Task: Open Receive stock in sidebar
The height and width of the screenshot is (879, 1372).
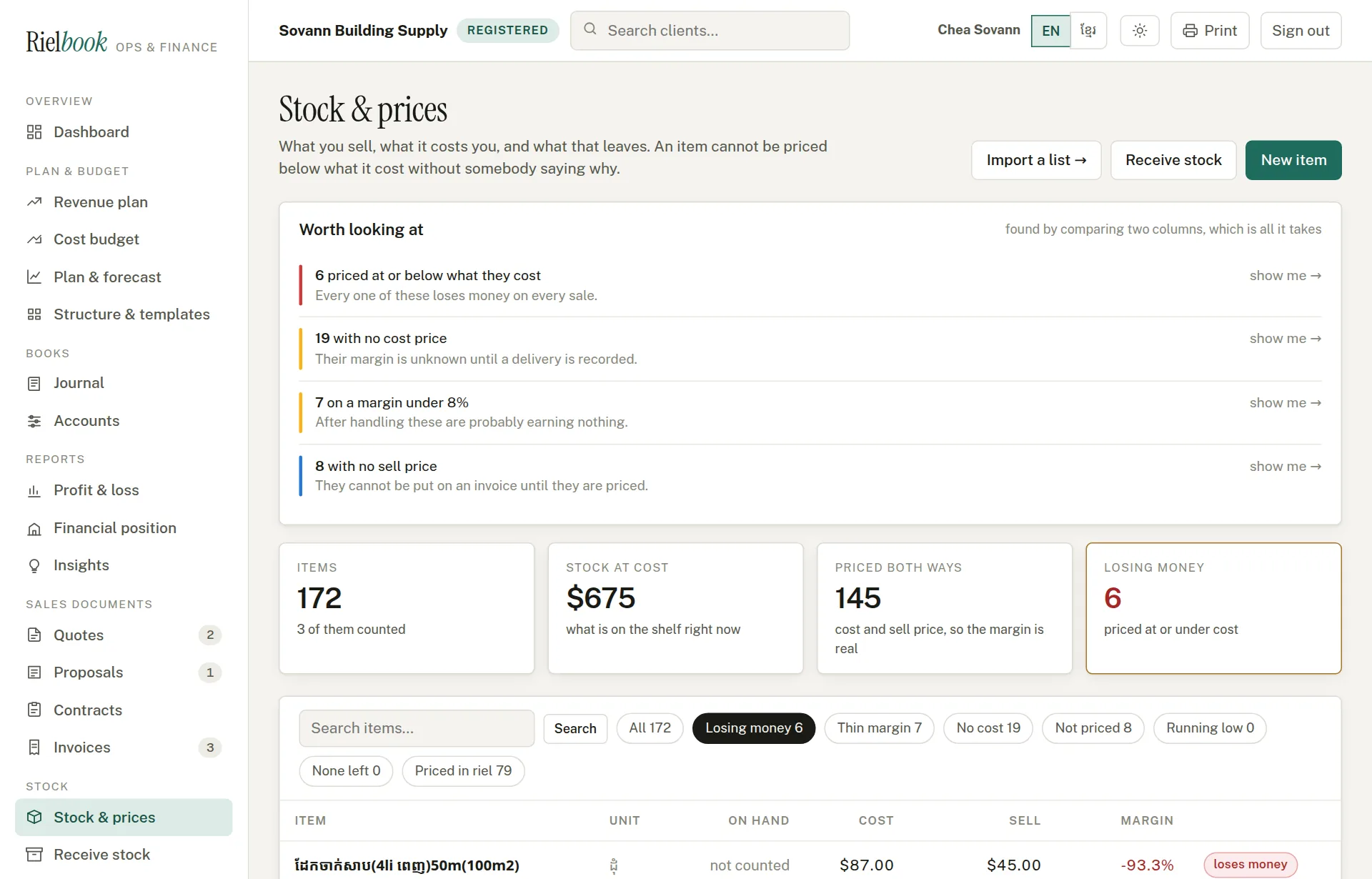Action: pyautogui.click(x=124, y=855)
